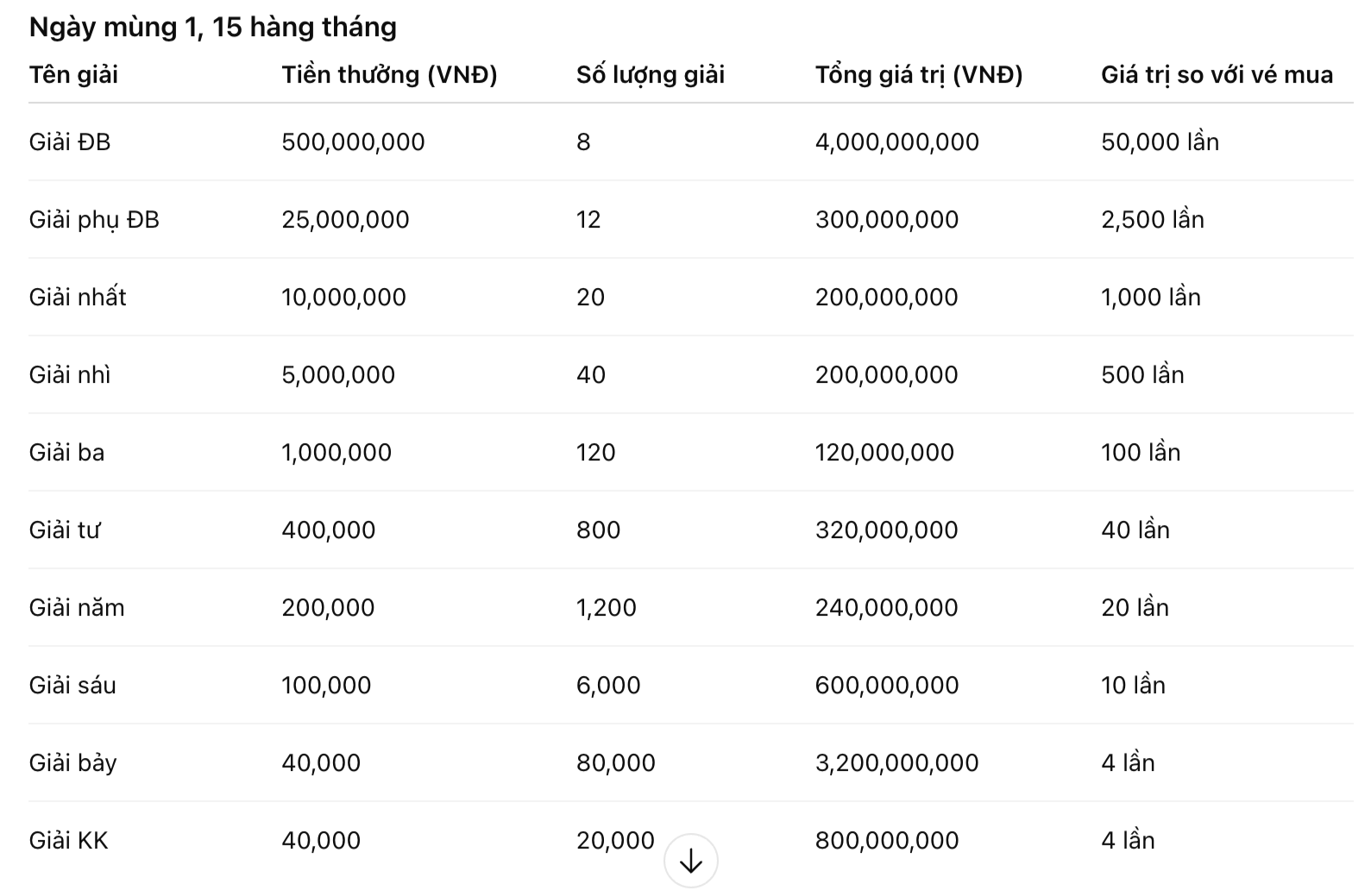Click the 'Ngày mùng 1, 15 hàng tháng' heading
This screenshot has width=1371, height=896.
point(213,27)
